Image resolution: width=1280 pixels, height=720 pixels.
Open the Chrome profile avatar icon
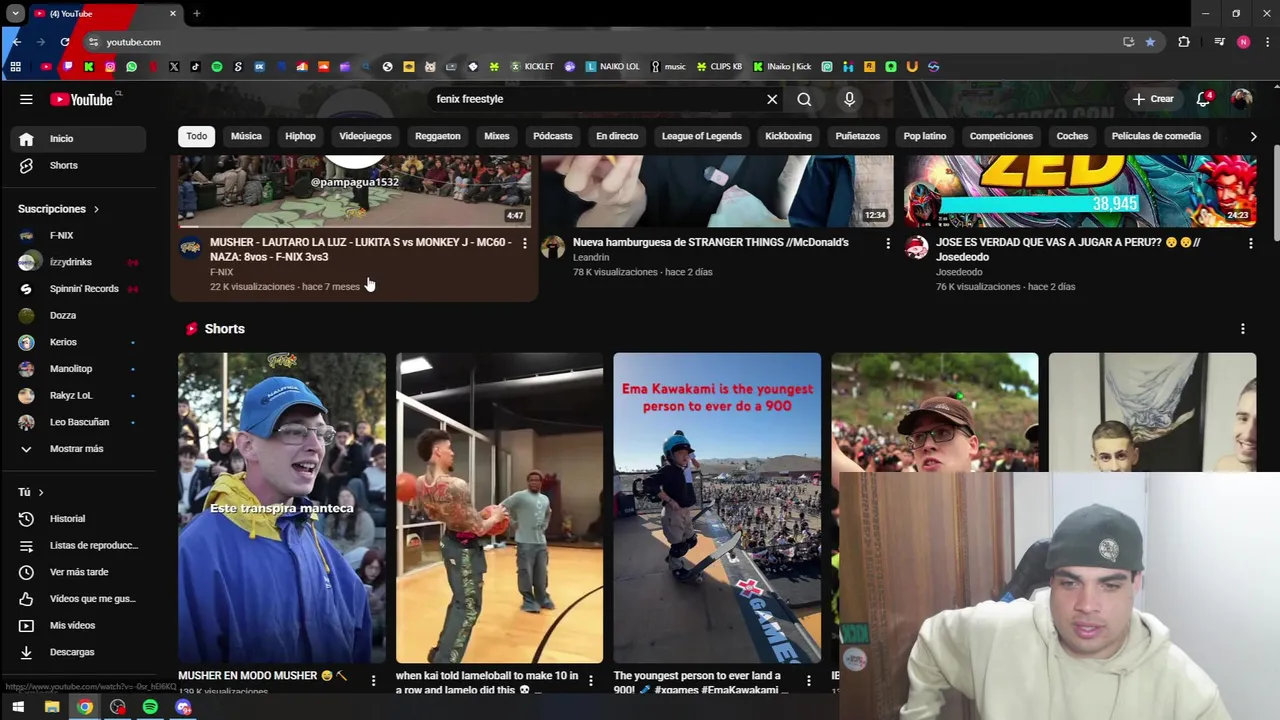coord(1243,42)
